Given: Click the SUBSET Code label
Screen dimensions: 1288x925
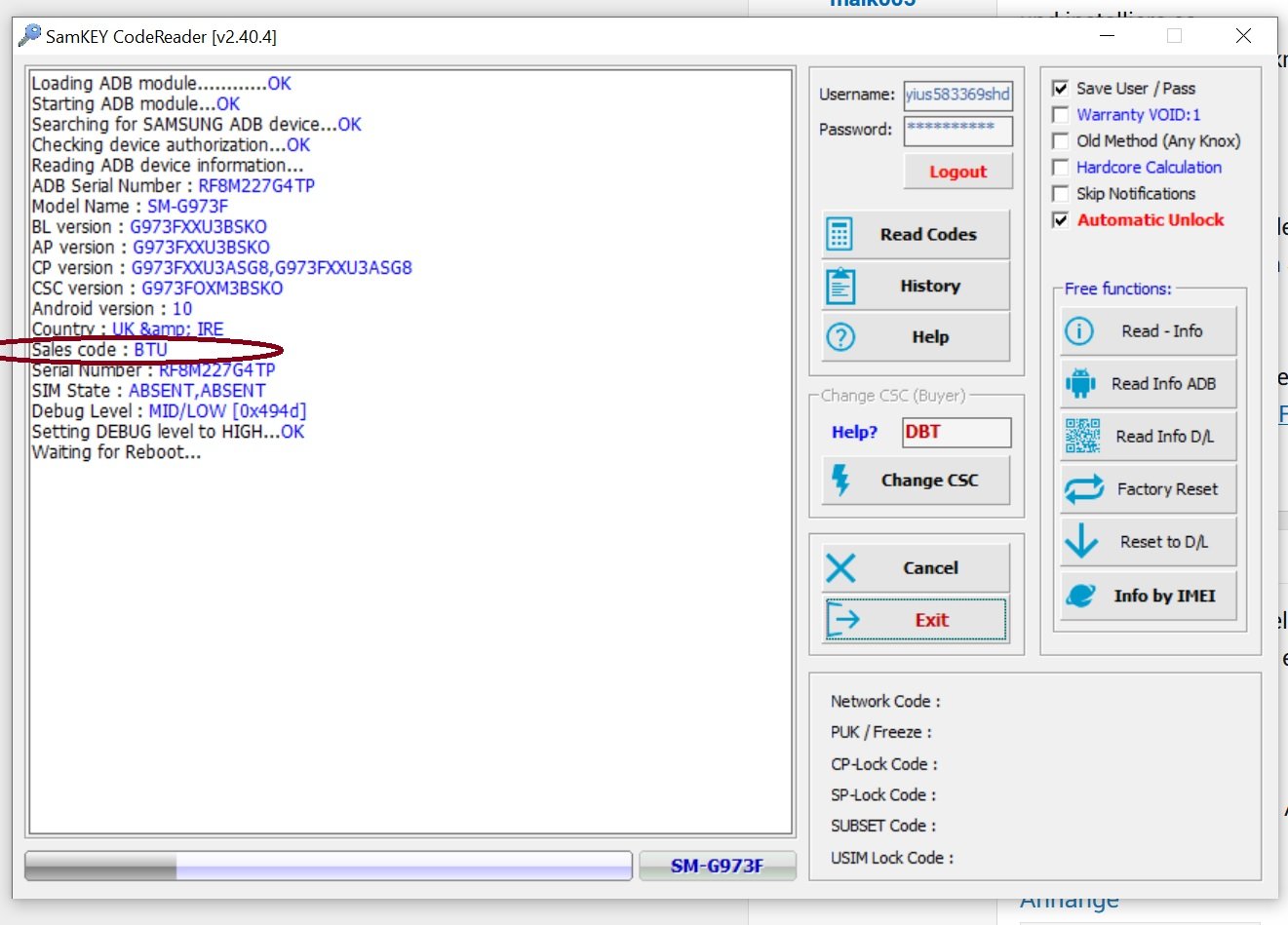Looking at the screenshot, I should [883, 827].
